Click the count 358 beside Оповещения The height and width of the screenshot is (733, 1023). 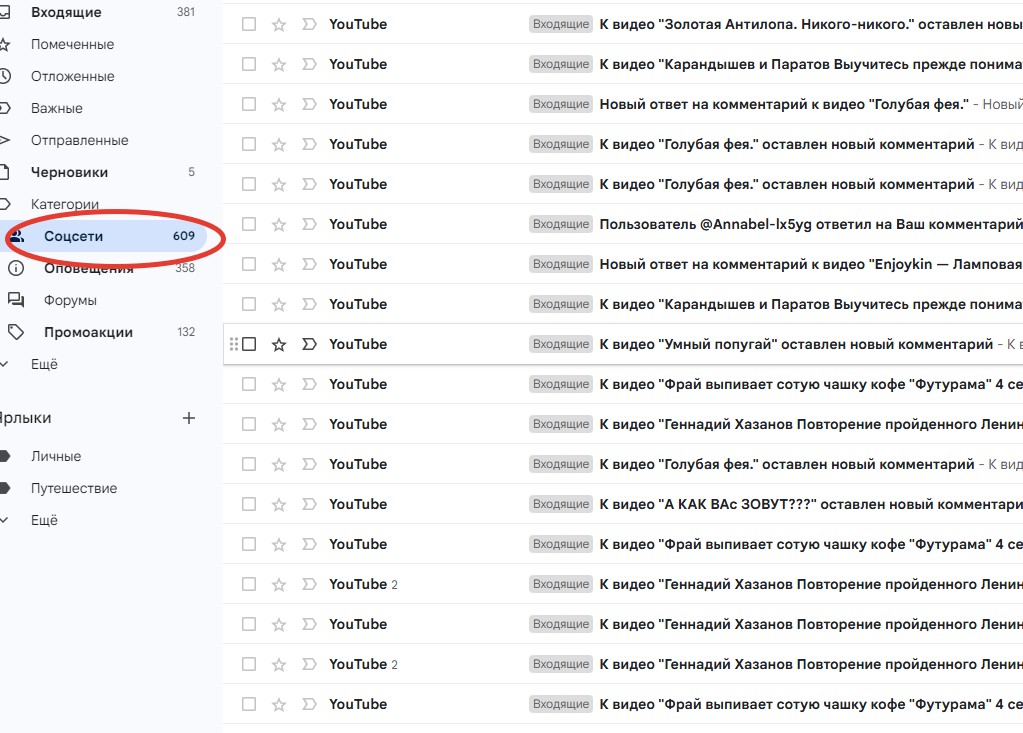185,268
